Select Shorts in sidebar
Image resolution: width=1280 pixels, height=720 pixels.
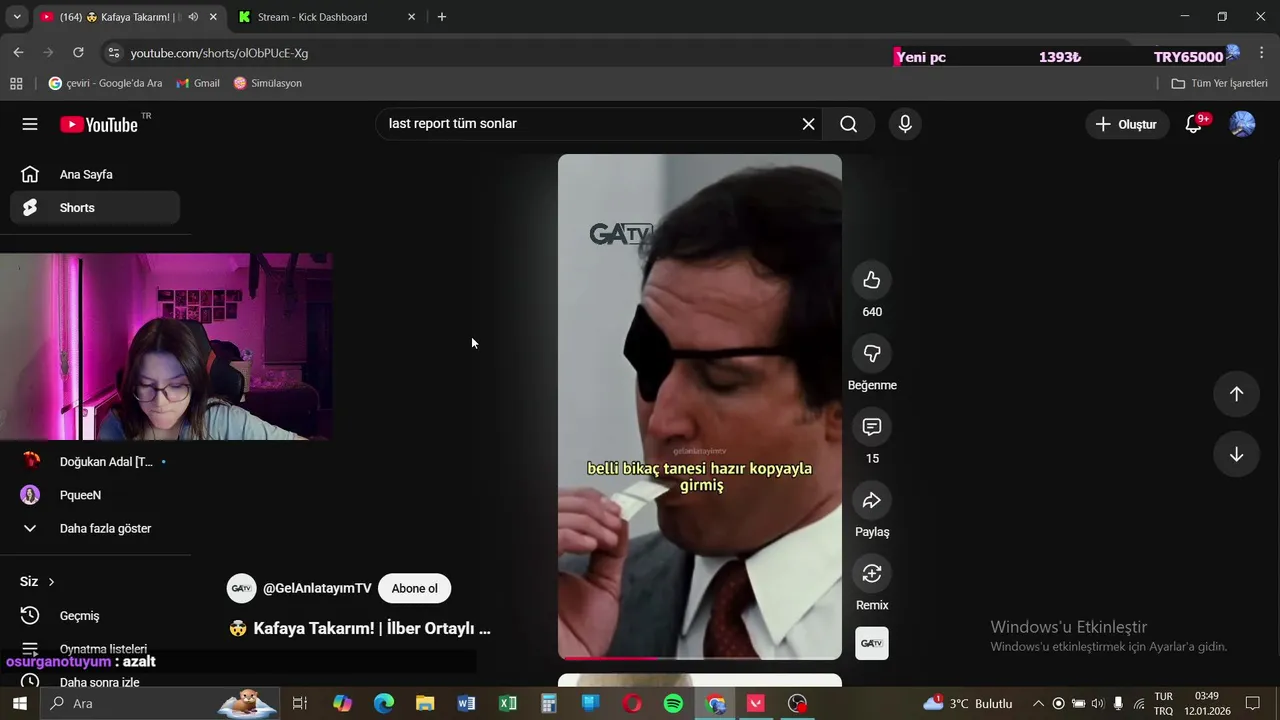coord(95,208)
